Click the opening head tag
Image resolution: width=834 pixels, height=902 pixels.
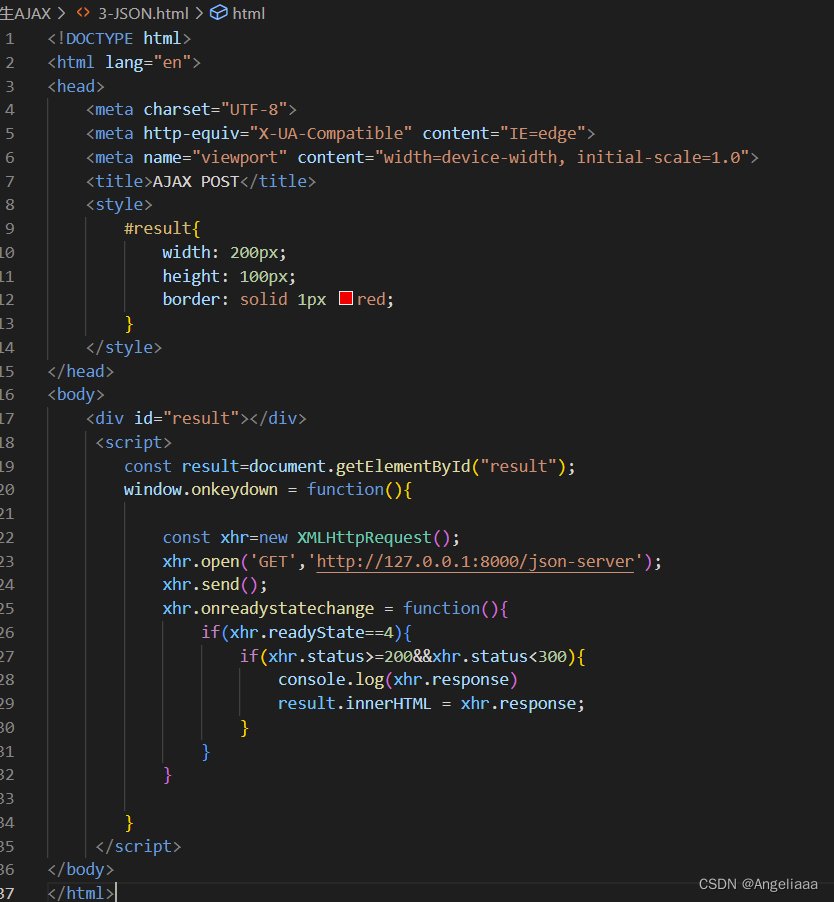click(x=76, y=86)
